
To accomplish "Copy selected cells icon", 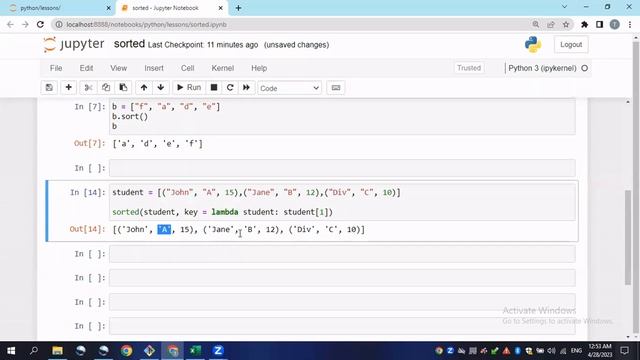I will click(106, 88).
